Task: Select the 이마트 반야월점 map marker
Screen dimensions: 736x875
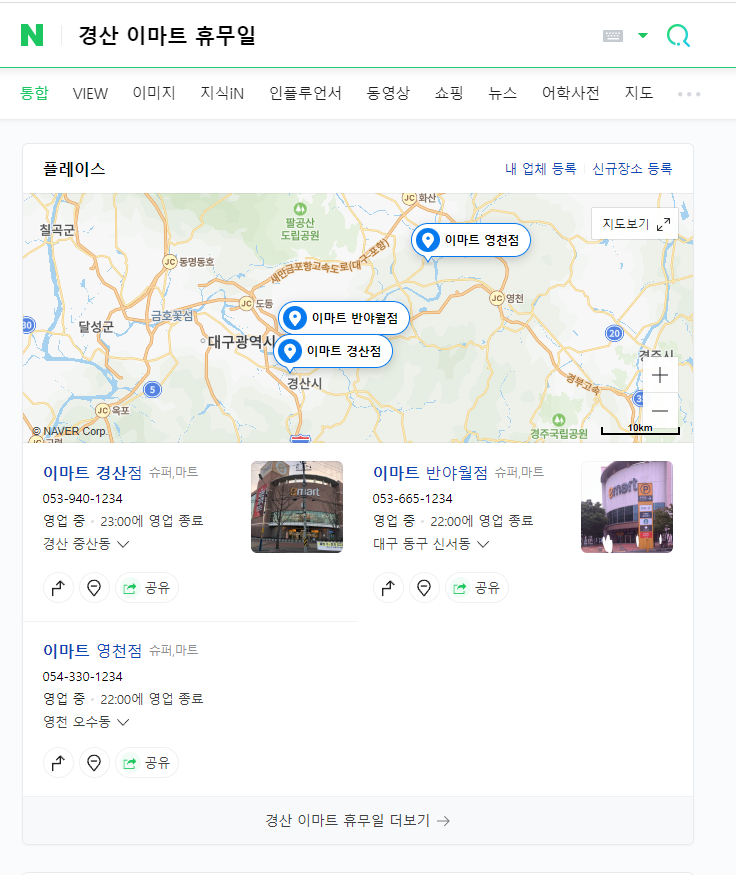Action: pyautogui.click(x=344, y=318)
